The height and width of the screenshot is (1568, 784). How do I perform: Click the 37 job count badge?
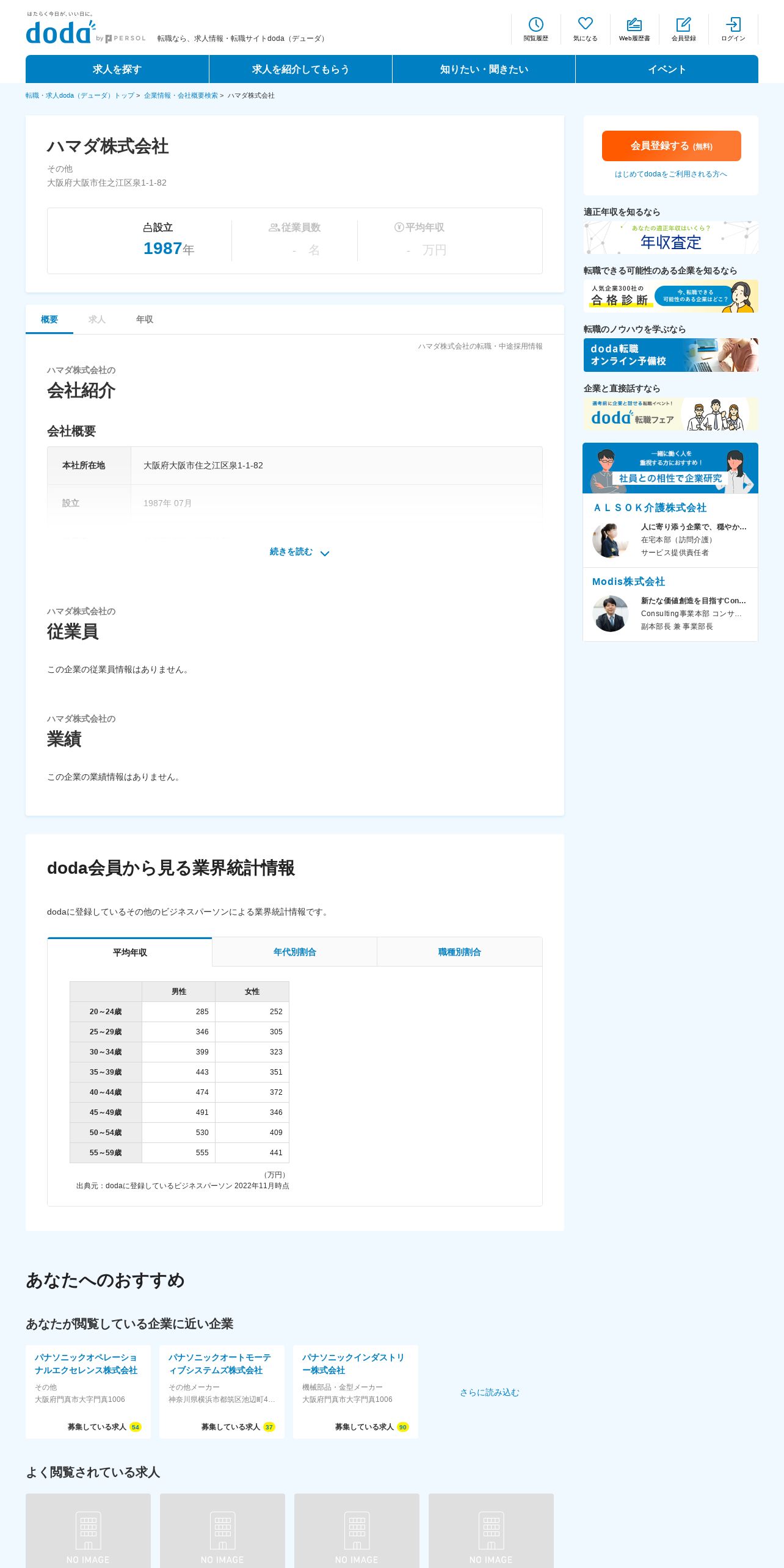coord(269,1427)
